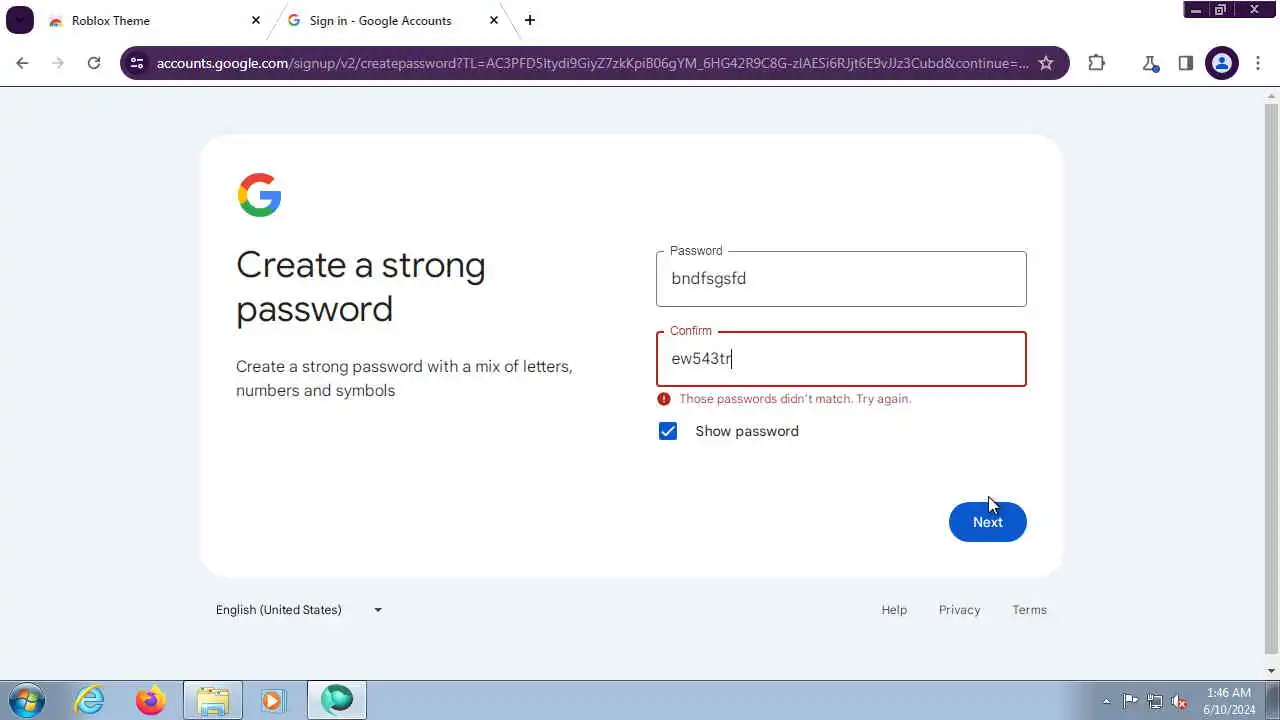
Task: Open the media player taskbar icon
Action: (x=272, y=700)
